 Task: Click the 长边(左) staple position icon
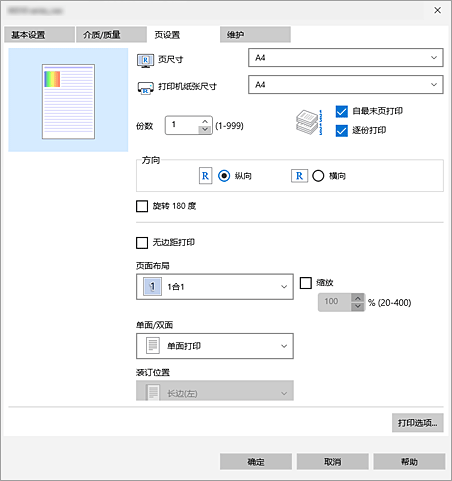[153, 392]
